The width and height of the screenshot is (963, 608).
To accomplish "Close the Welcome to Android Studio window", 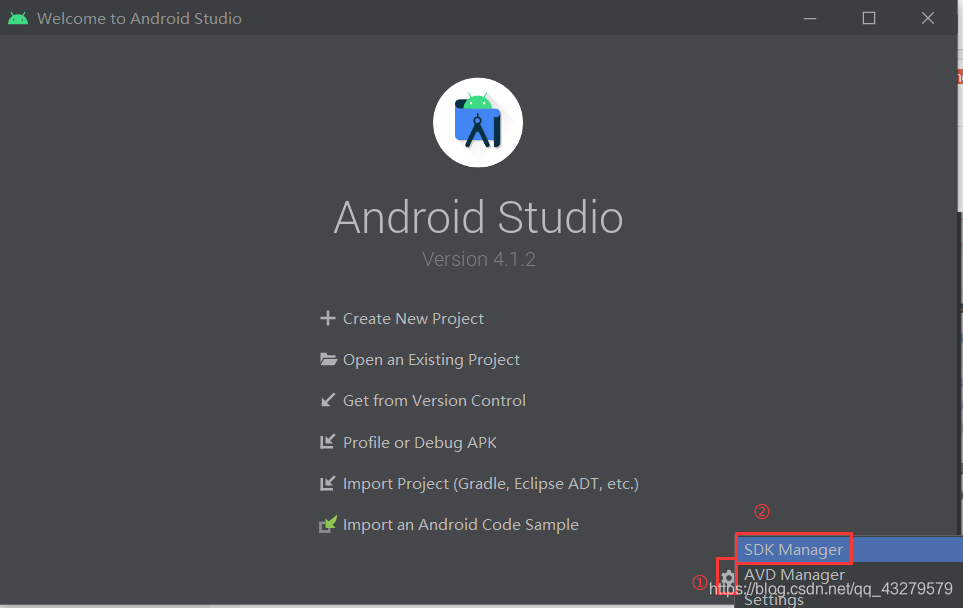I will [x=927, y=18].
